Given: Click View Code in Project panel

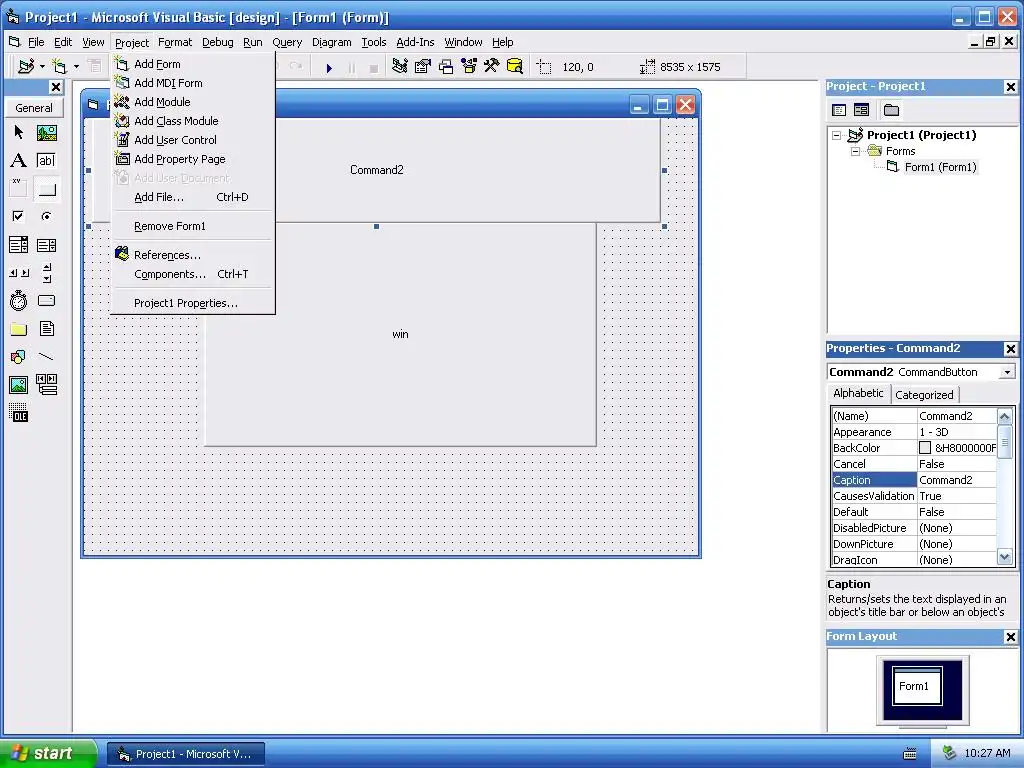Looking at the screenshot, I should point(839,110).
